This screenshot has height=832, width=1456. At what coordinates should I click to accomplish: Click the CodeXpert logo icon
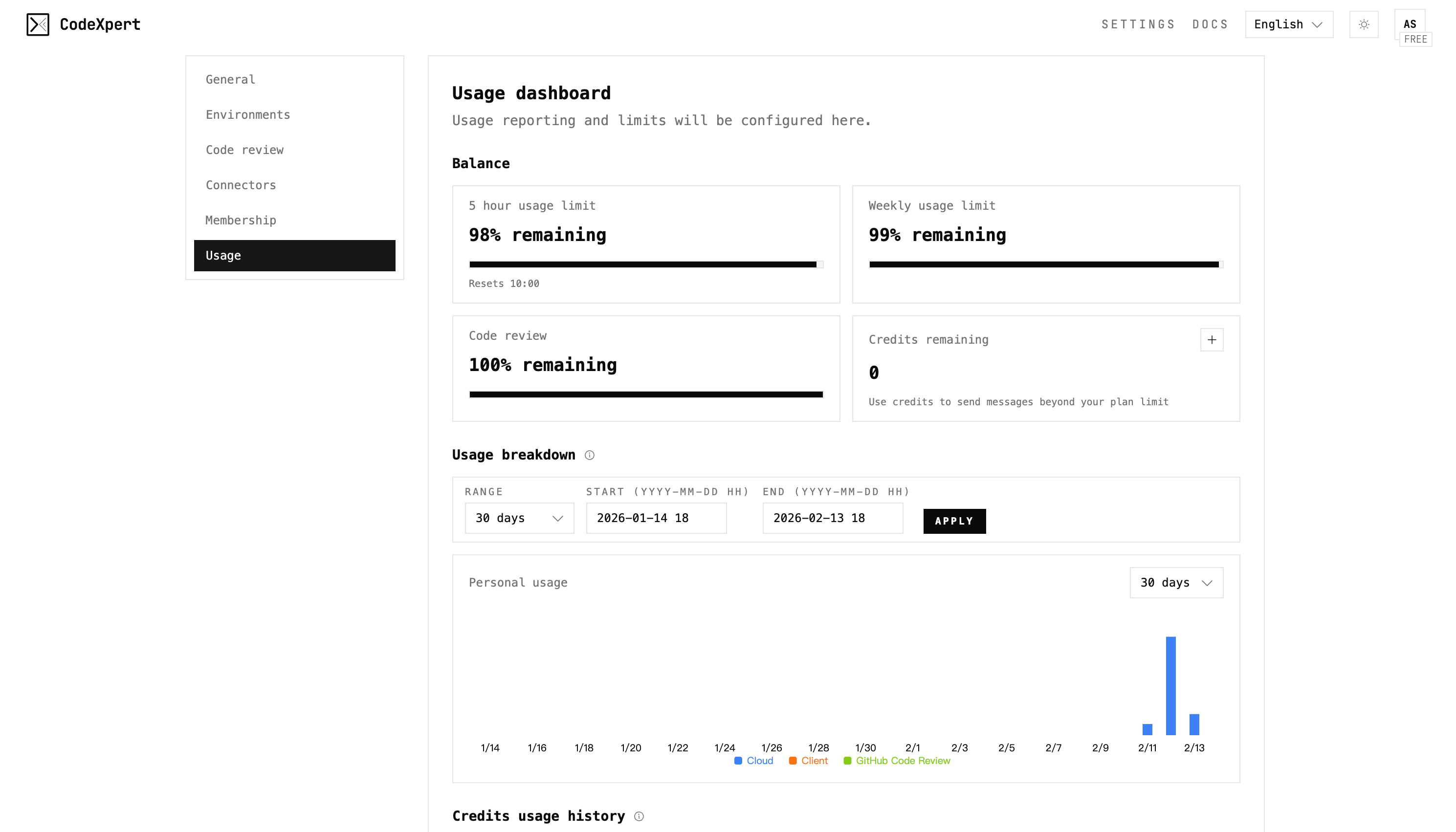(x=38, y=24)
